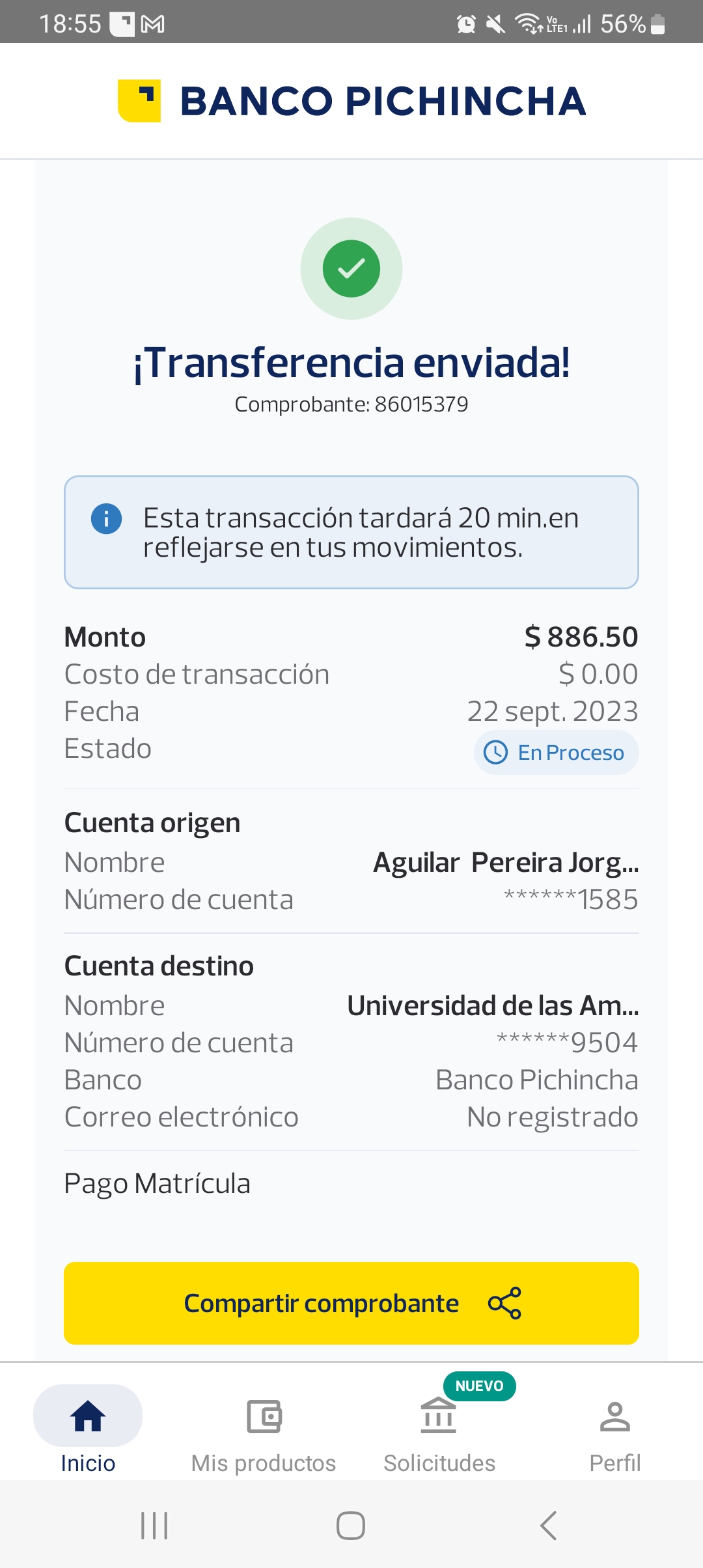Tap the Pago Matrícula description text
This screenshot has width=703, height=1568.
pos(157,1184)
